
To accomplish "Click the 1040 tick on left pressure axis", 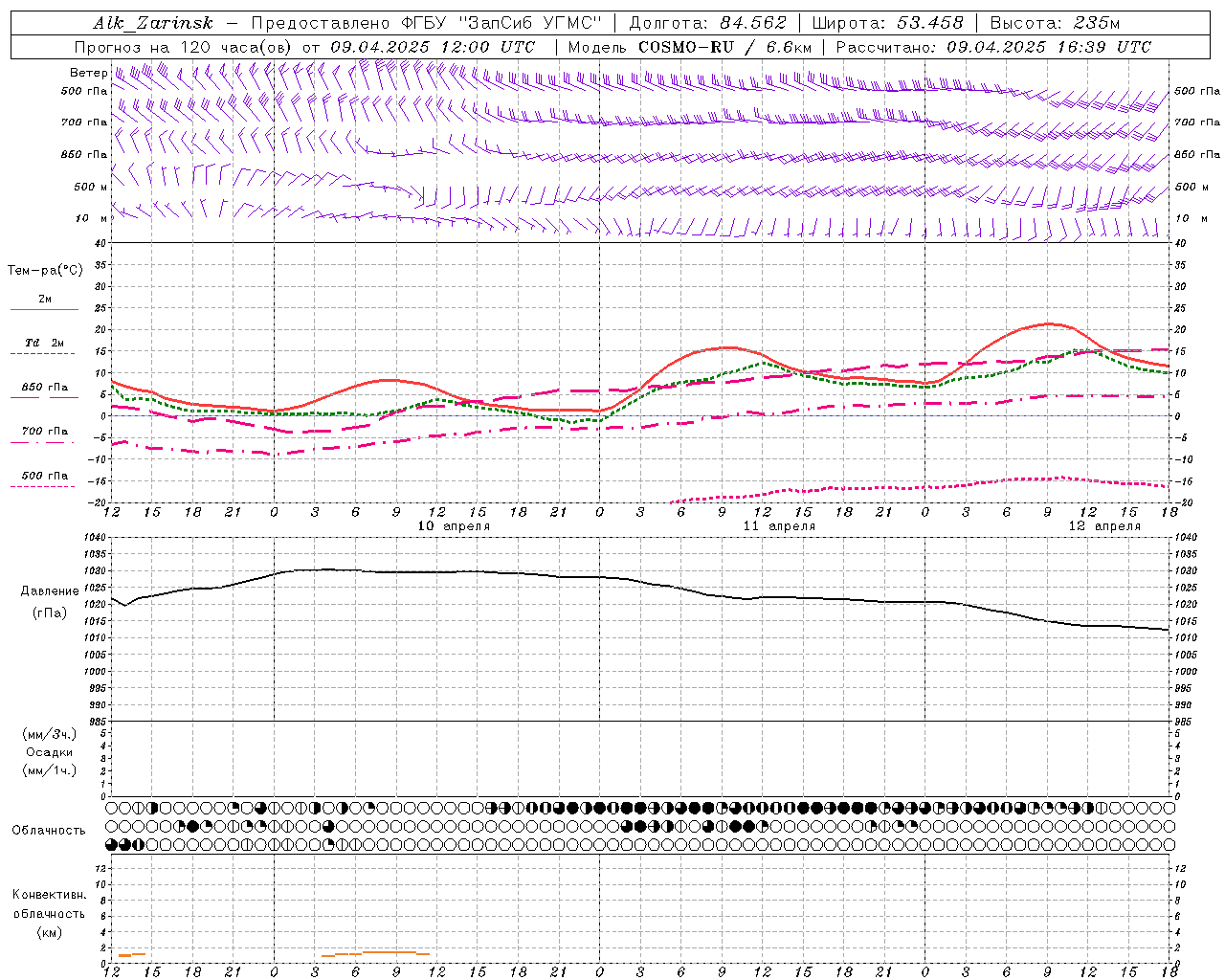I will pos(95,538).
